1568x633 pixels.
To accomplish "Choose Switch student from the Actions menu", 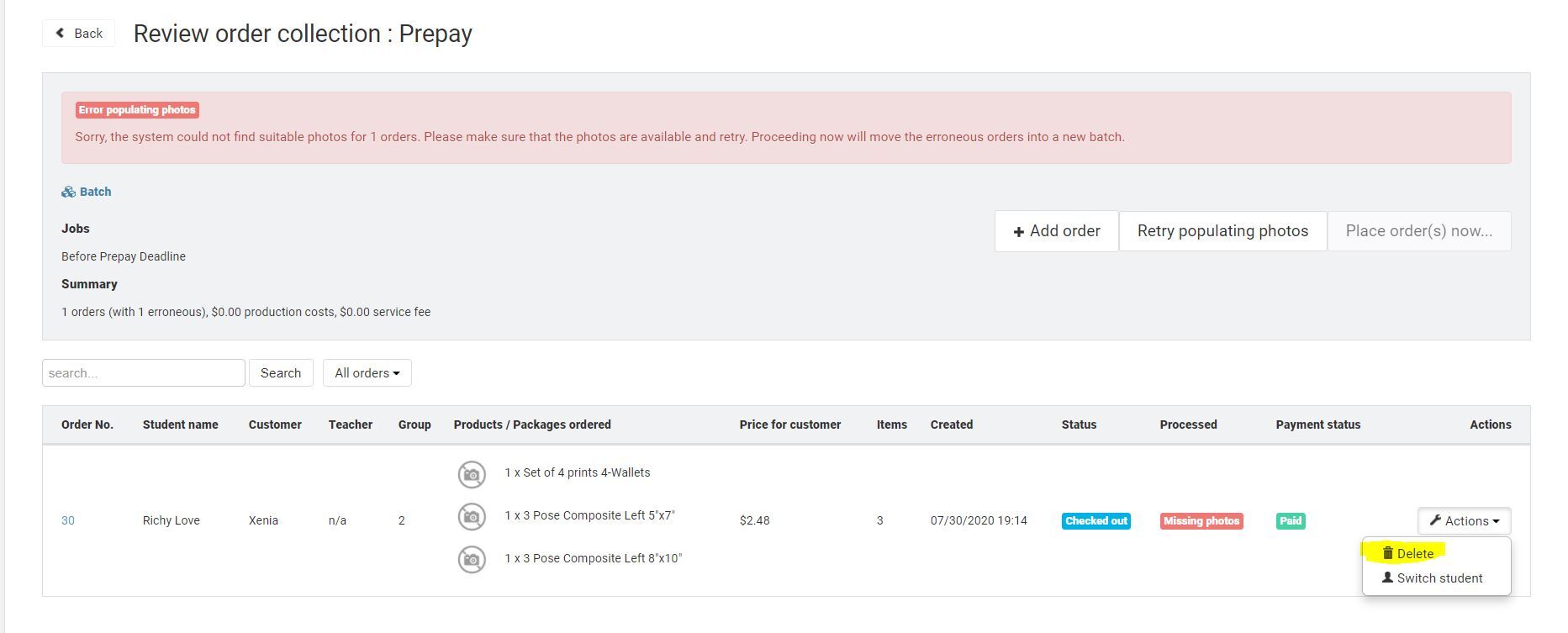I will tap(1432, 578).
